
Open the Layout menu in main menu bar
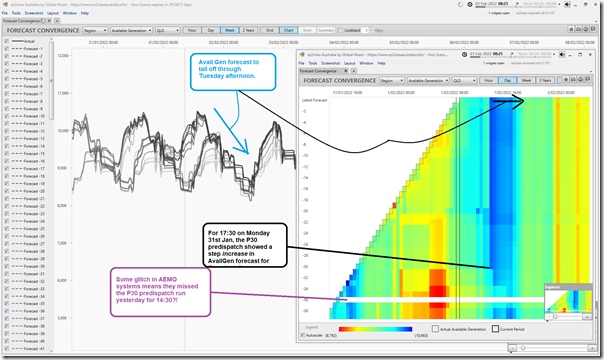pos(53,13)
